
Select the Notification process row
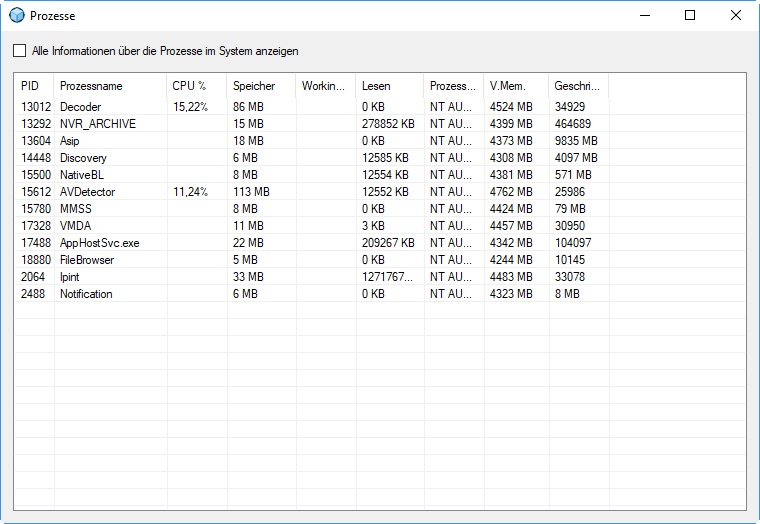86,294
